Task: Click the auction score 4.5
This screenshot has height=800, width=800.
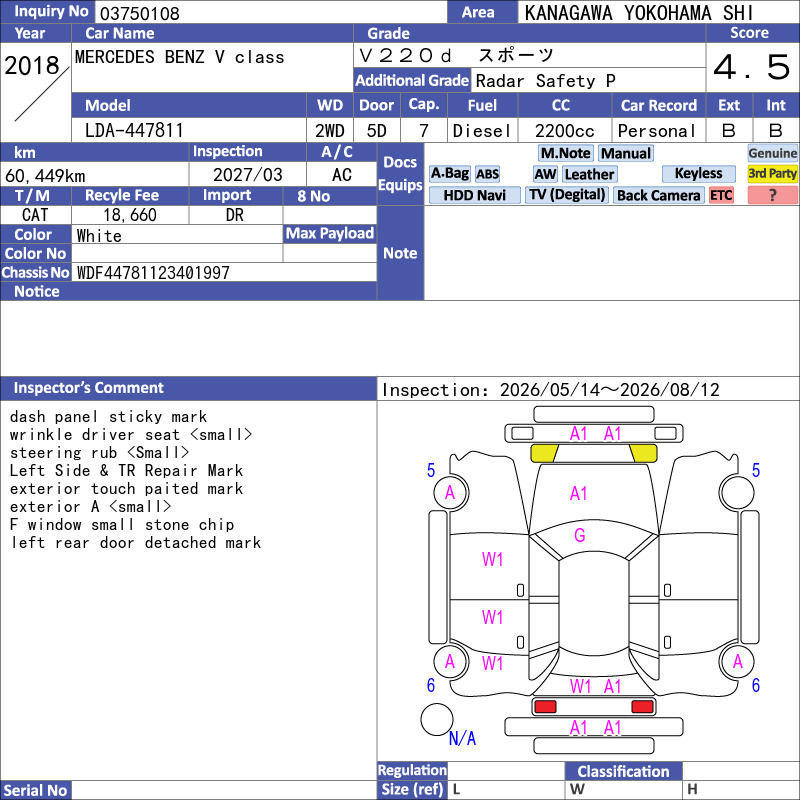Action: pos(752,67)
